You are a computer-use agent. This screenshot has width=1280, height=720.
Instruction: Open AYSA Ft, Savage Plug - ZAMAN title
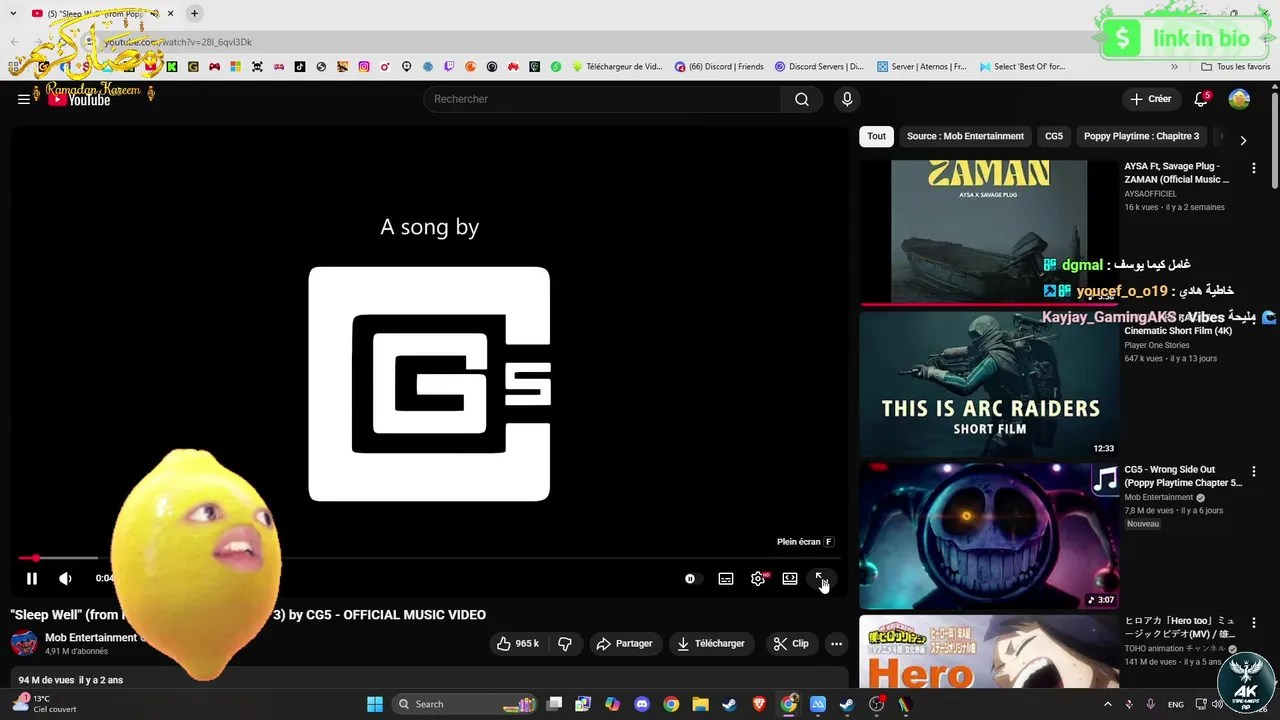pos(1177,173)
